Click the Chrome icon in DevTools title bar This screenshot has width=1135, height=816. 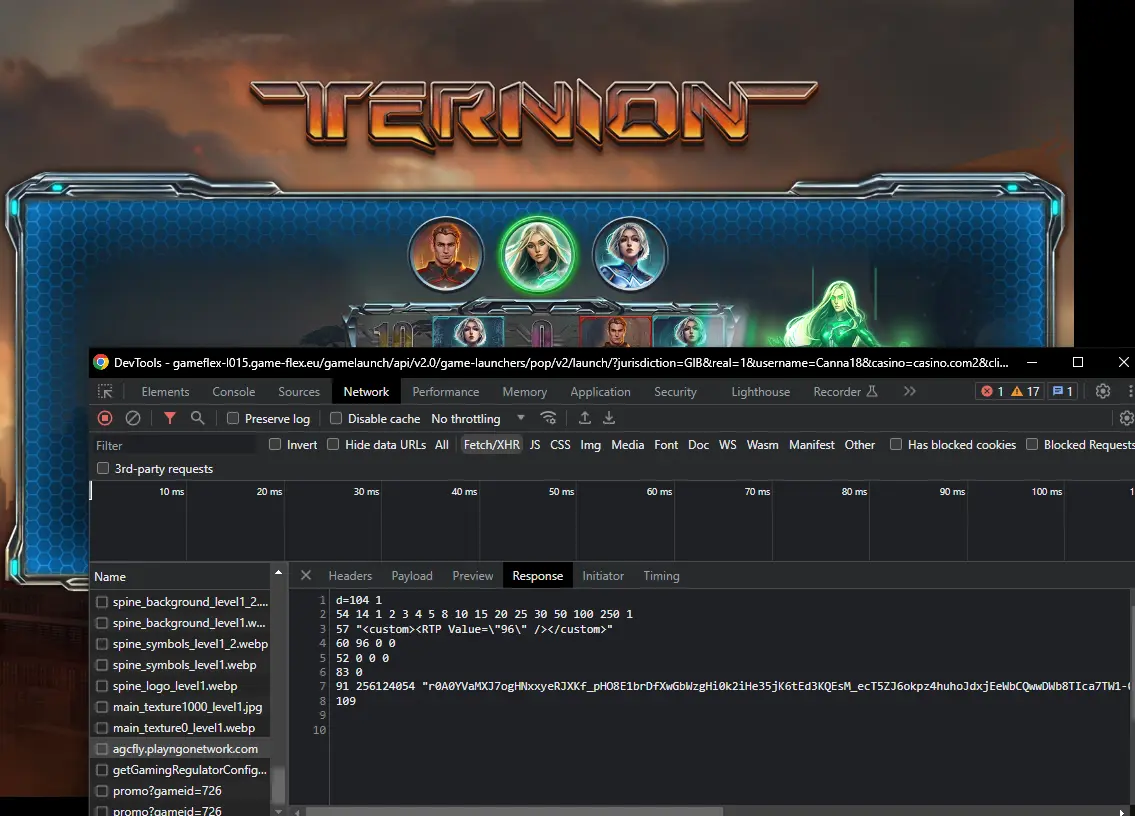coord(101,362)
